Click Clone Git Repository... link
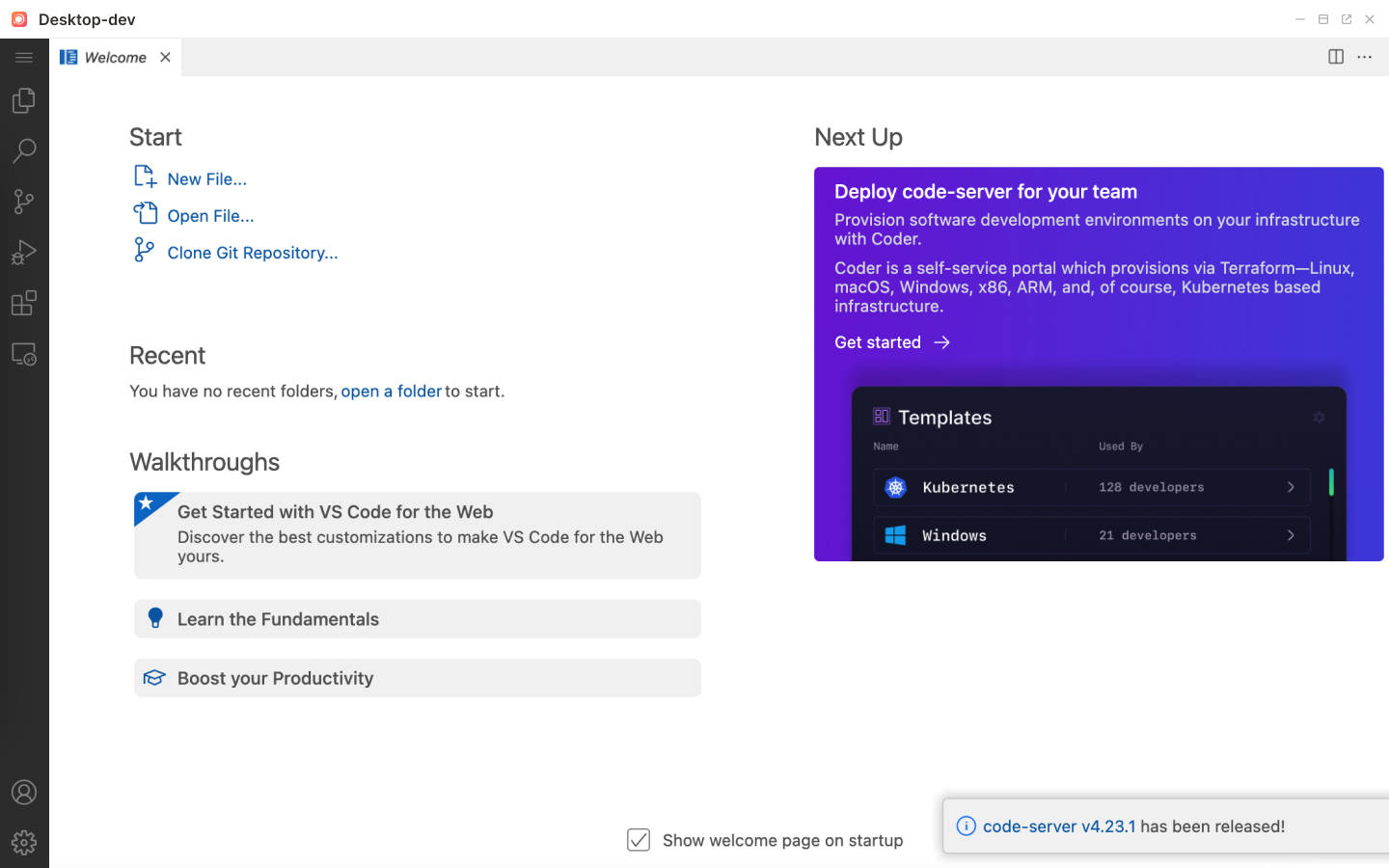 [252, 253]
